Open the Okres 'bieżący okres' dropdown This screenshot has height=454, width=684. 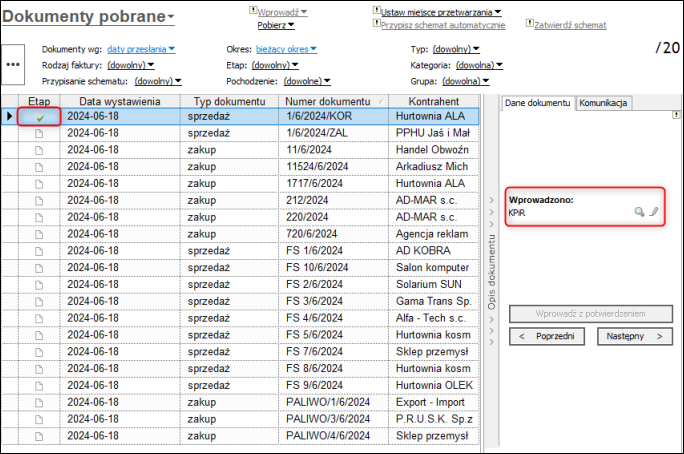pos(286,49)
